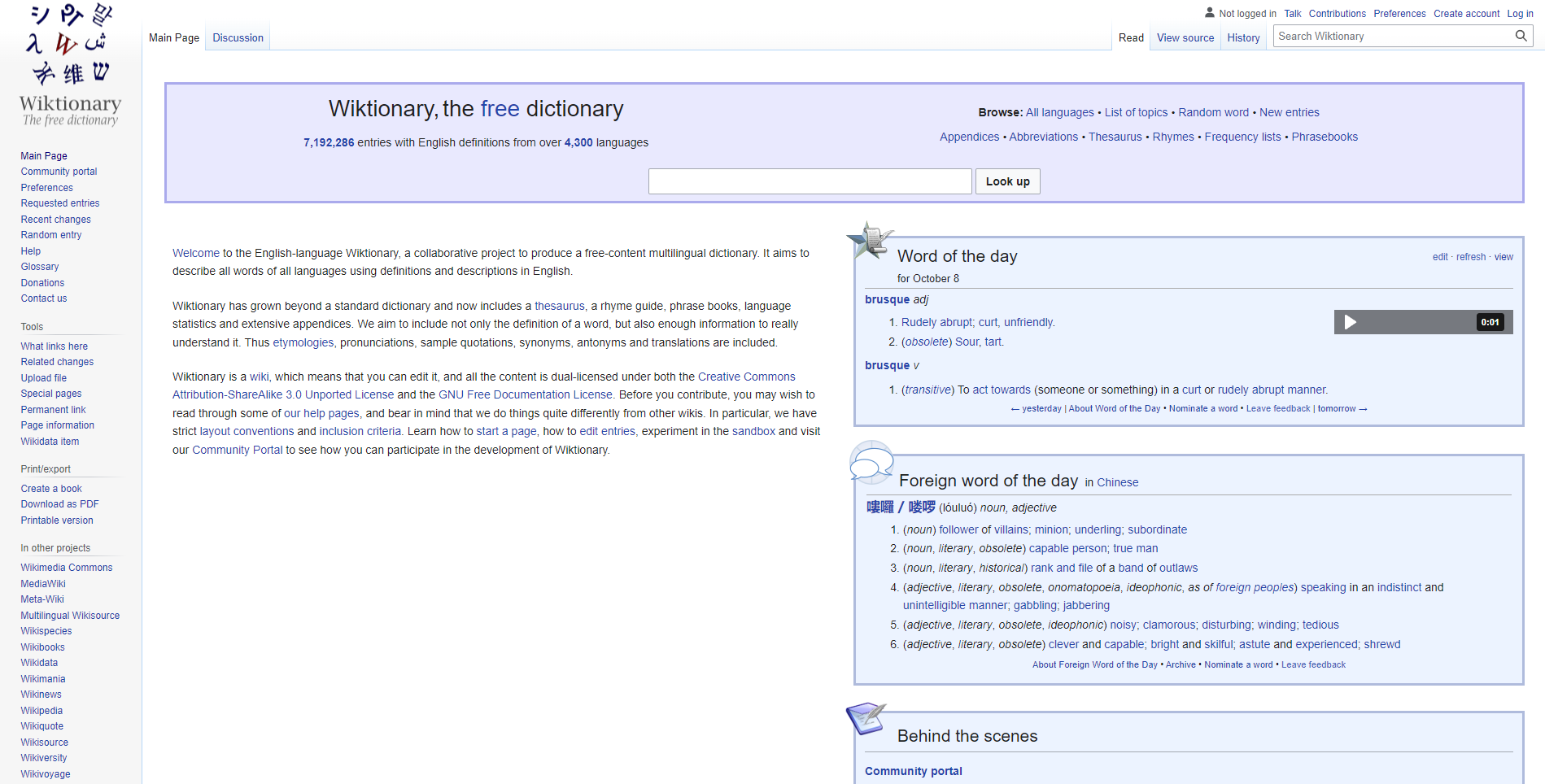This screenshot has width=1545, height=784.
Task: Click the Behind the scenes panel icon
Action: 866,721
